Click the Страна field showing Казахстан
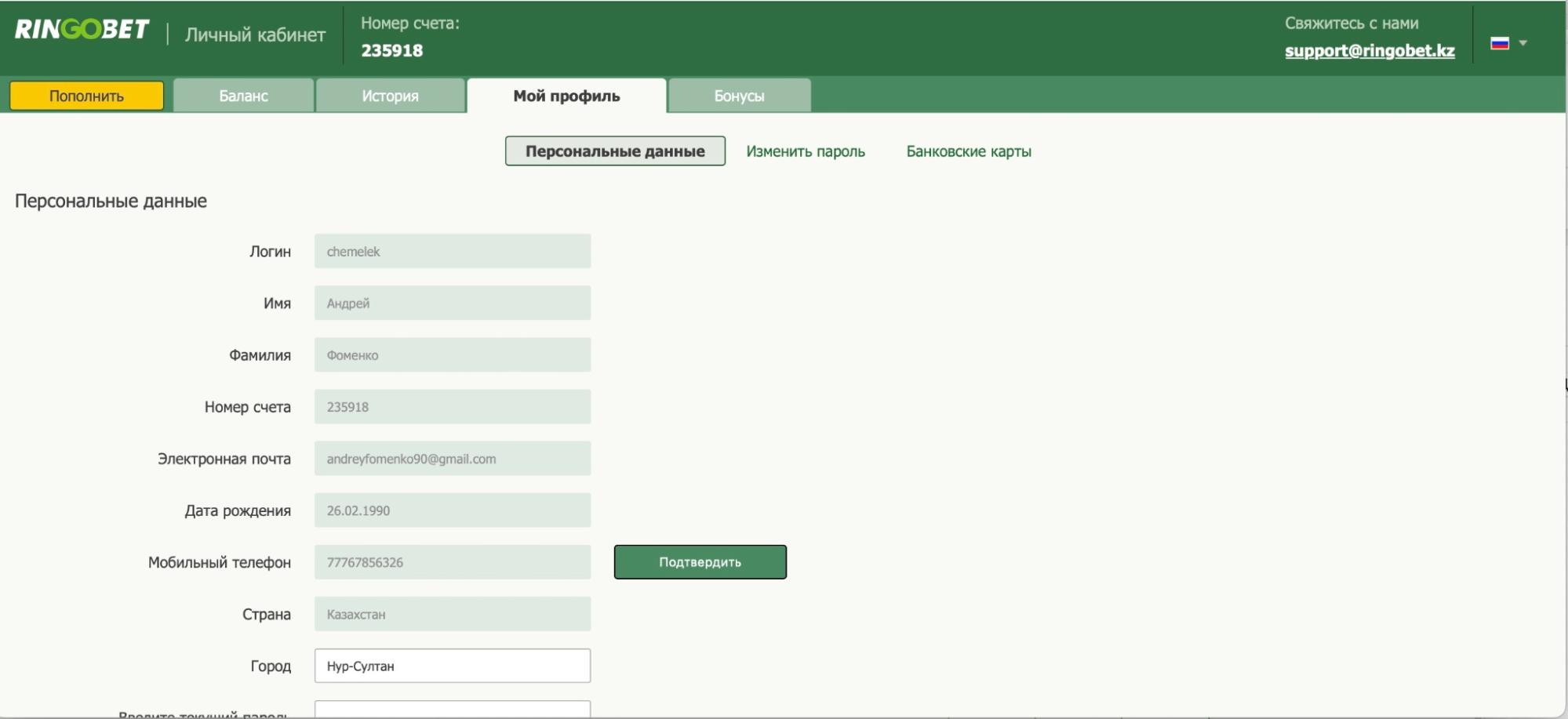Image resolution: width=1568 pixels, height=719 pixels. [x=453, y=614]
